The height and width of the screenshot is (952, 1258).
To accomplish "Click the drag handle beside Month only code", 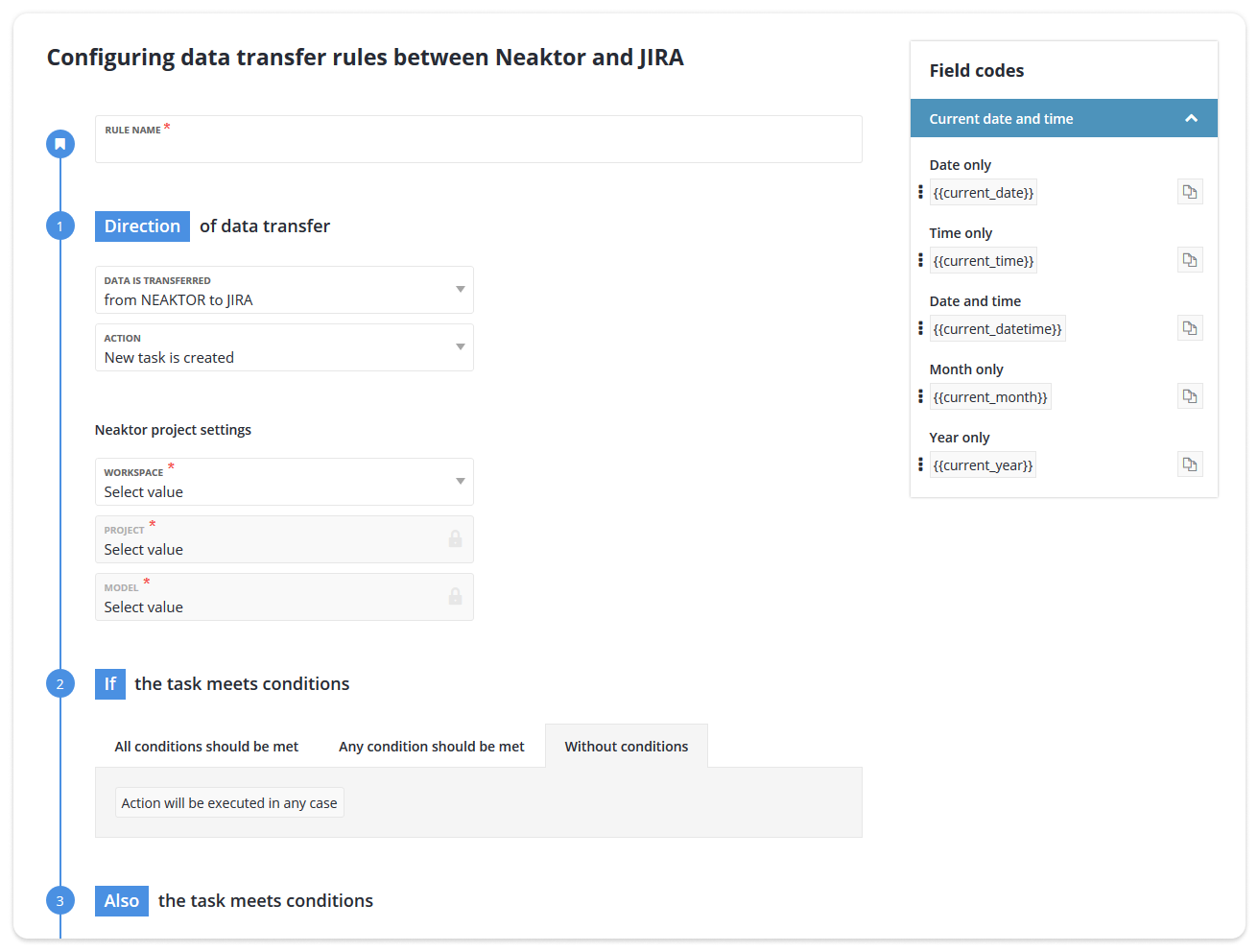I will 920,395.
